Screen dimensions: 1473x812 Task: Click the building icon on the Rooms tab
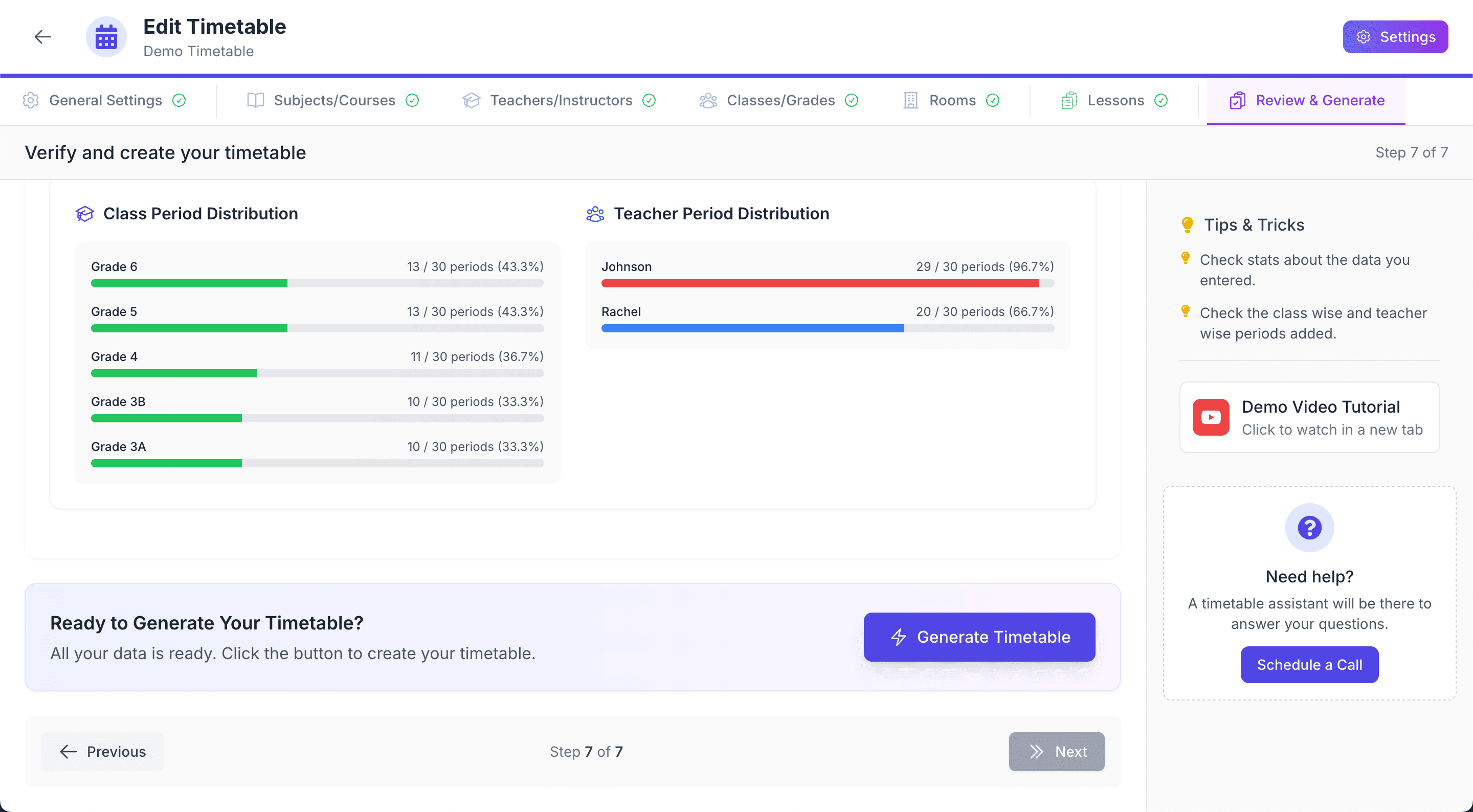pyautogui.click(x=910, y=100)
